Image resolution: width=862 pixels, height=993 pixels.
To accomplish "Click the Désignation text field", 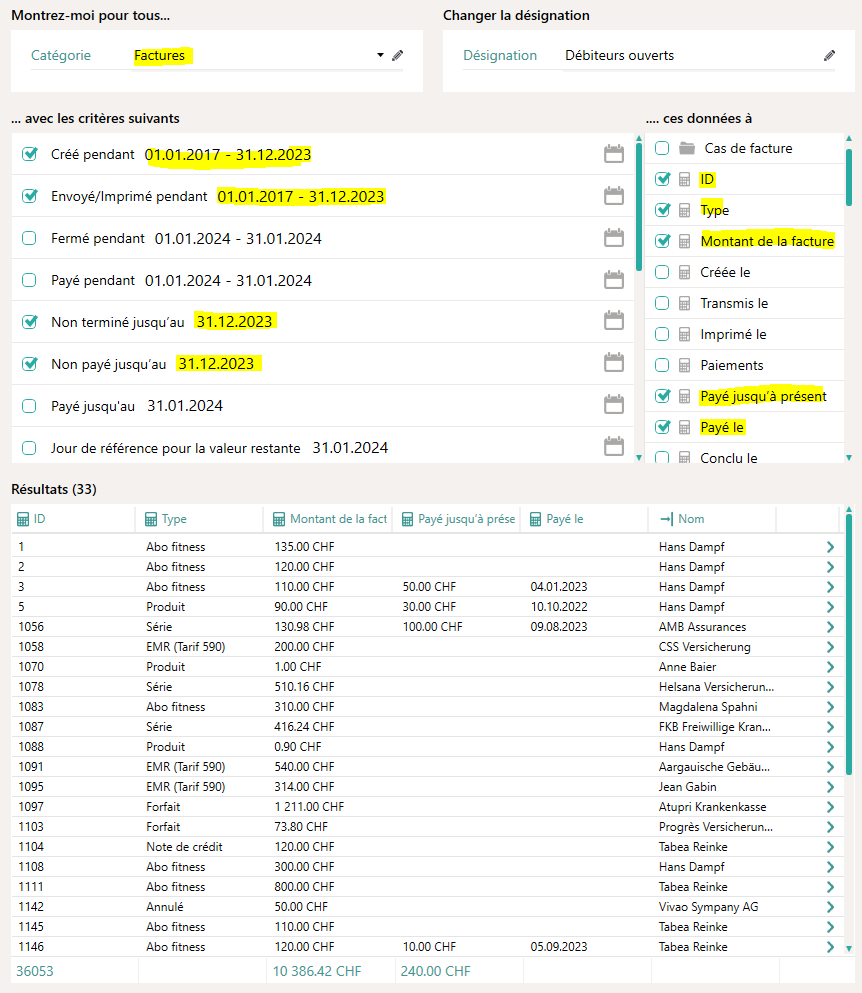I will coord(690,56).
